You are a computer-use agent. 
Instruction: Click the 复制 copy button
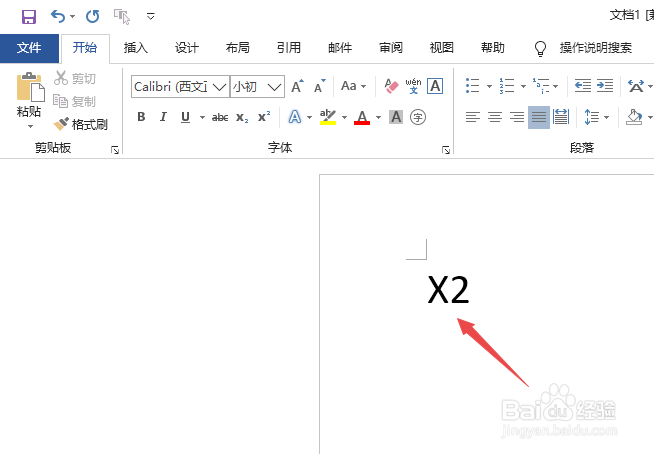click(x=75, y=101)
